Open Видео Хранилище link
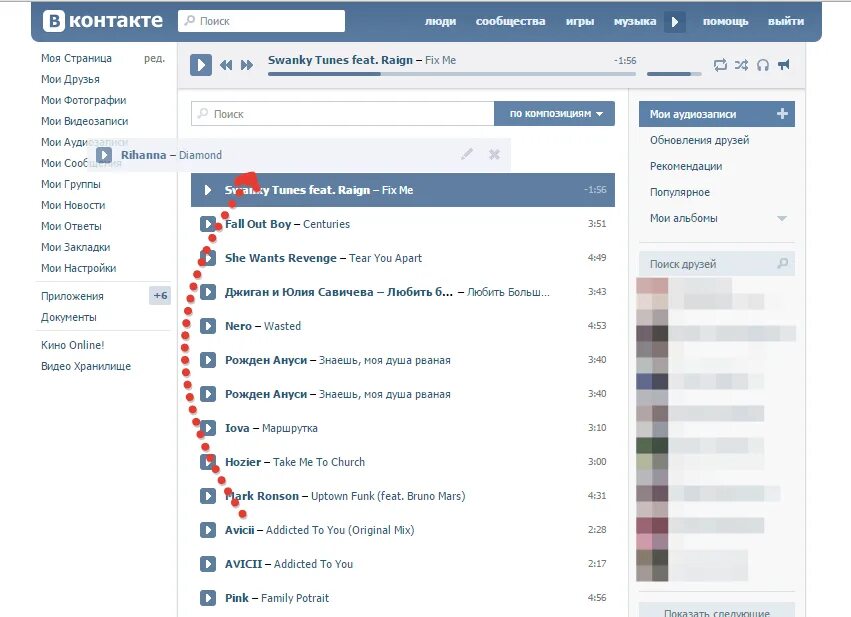 pos(86,366)
